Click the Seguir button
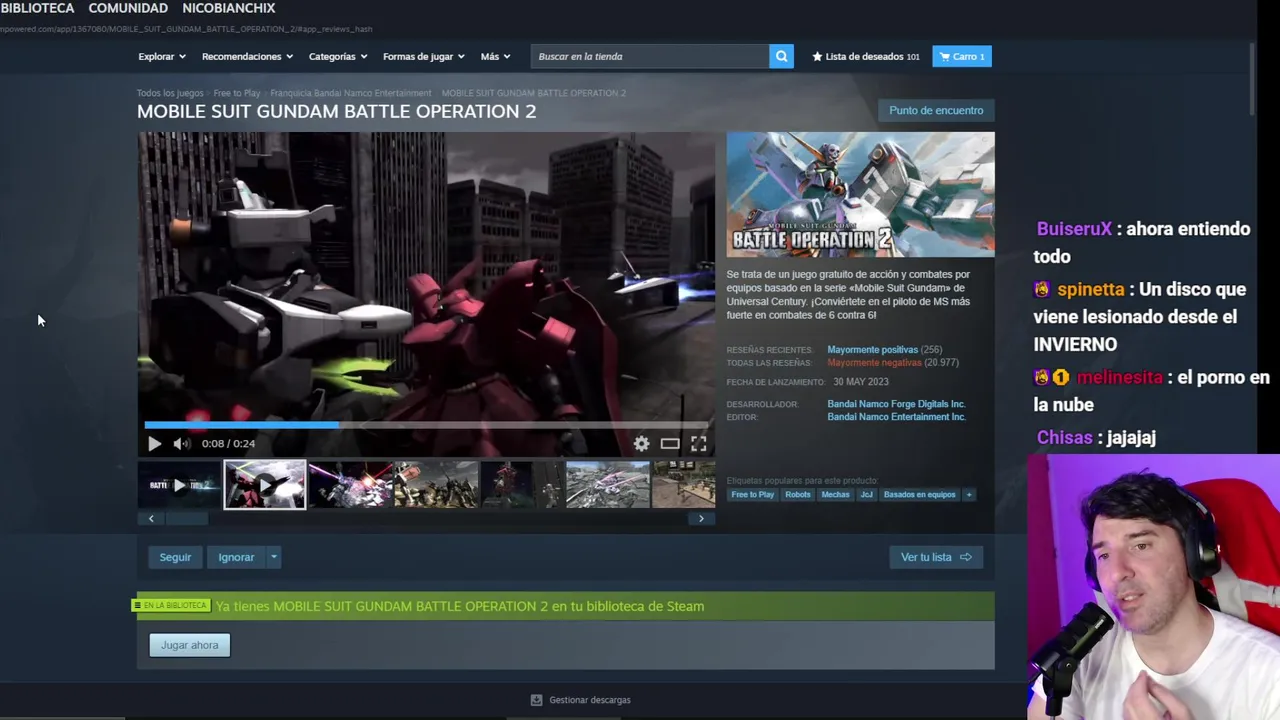 175,557
